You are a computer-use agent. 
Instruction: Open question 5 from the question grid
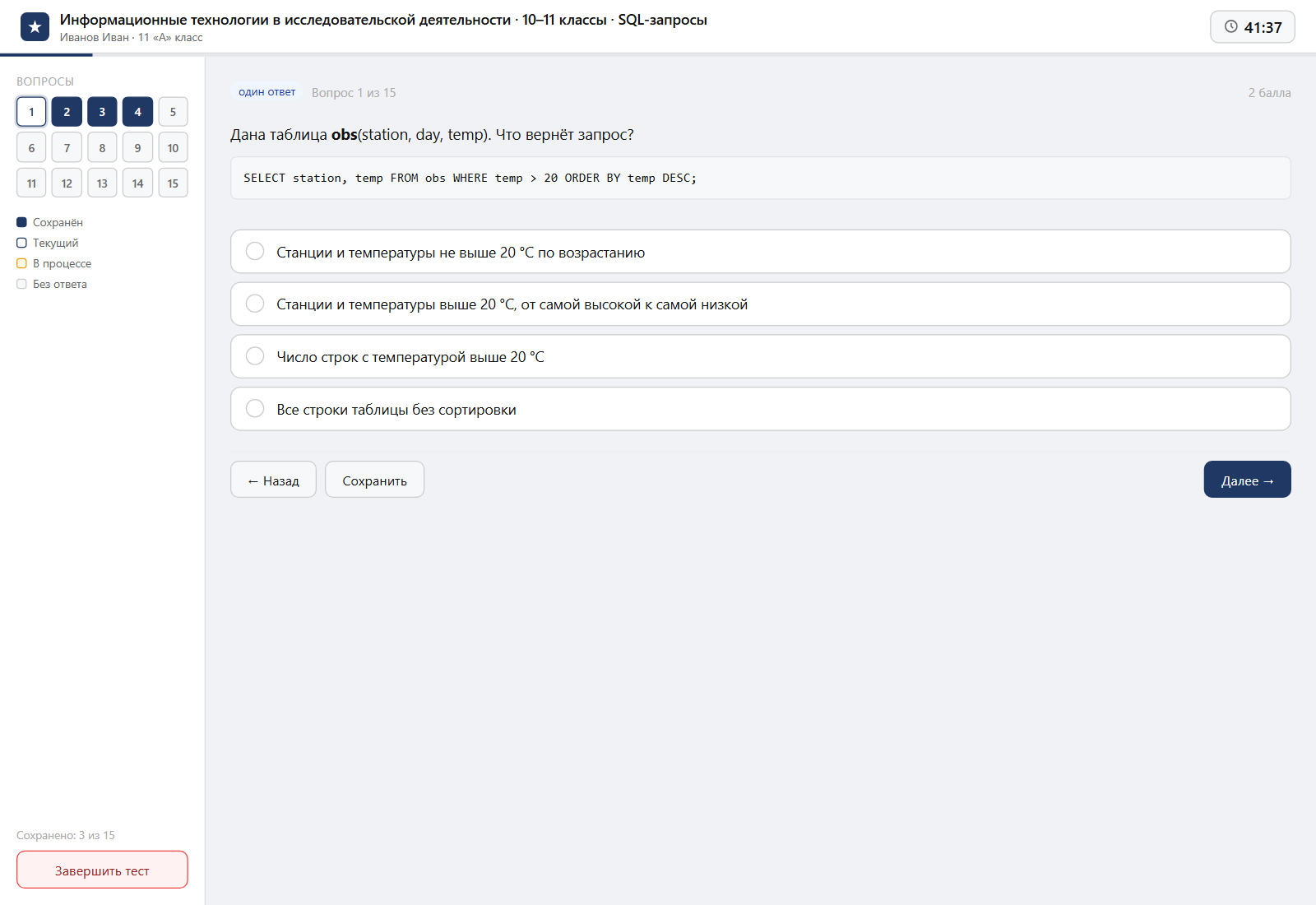(x=173, y=112)
